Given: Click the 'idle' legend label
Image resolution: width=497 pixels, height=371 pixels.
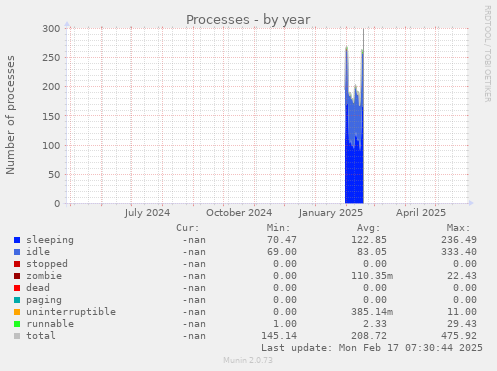Looking at the screenshot, I should pos(38,252).
